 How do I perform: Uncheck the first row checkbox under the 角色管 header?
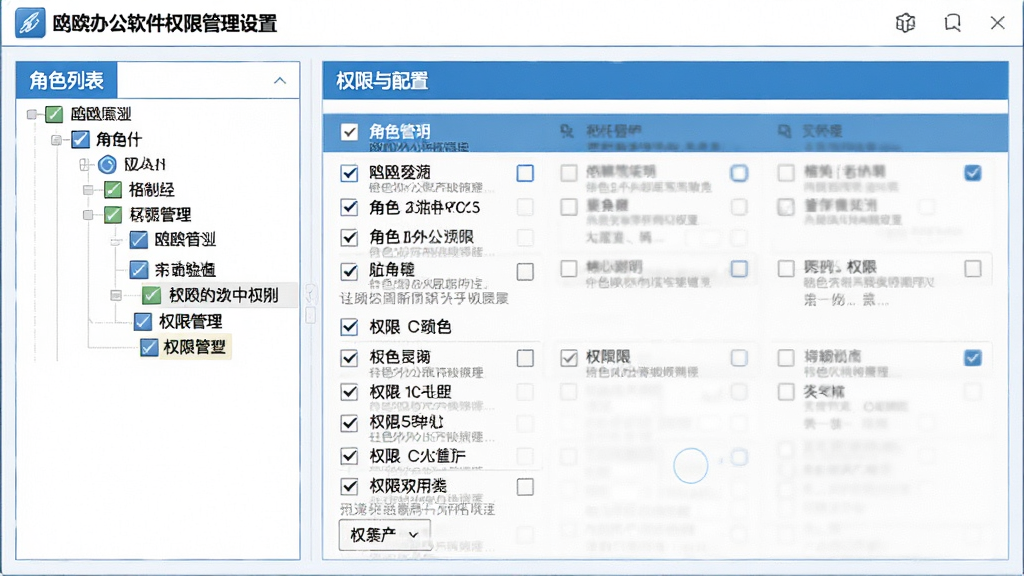pos(349,173)
